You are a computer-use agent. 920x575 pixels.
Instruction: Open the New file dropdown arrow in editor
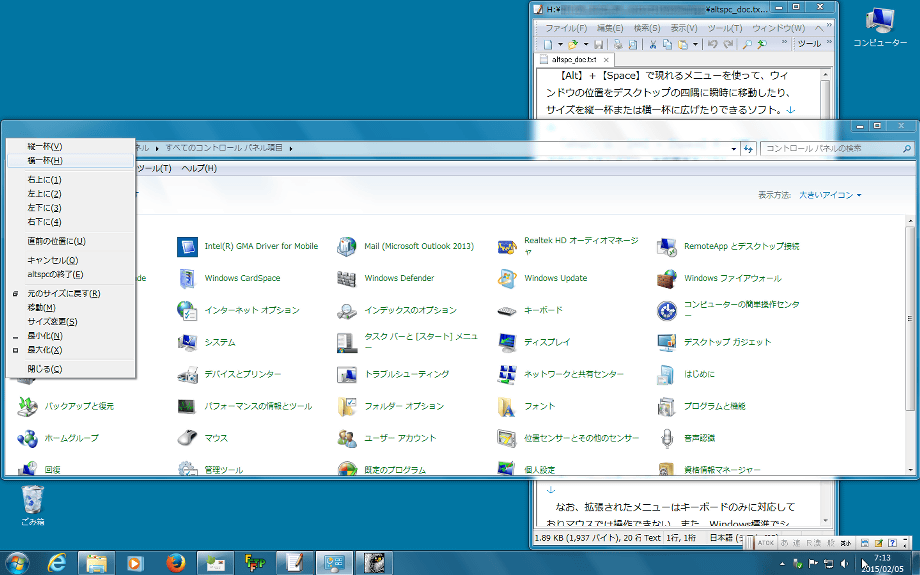pos(560,44)
